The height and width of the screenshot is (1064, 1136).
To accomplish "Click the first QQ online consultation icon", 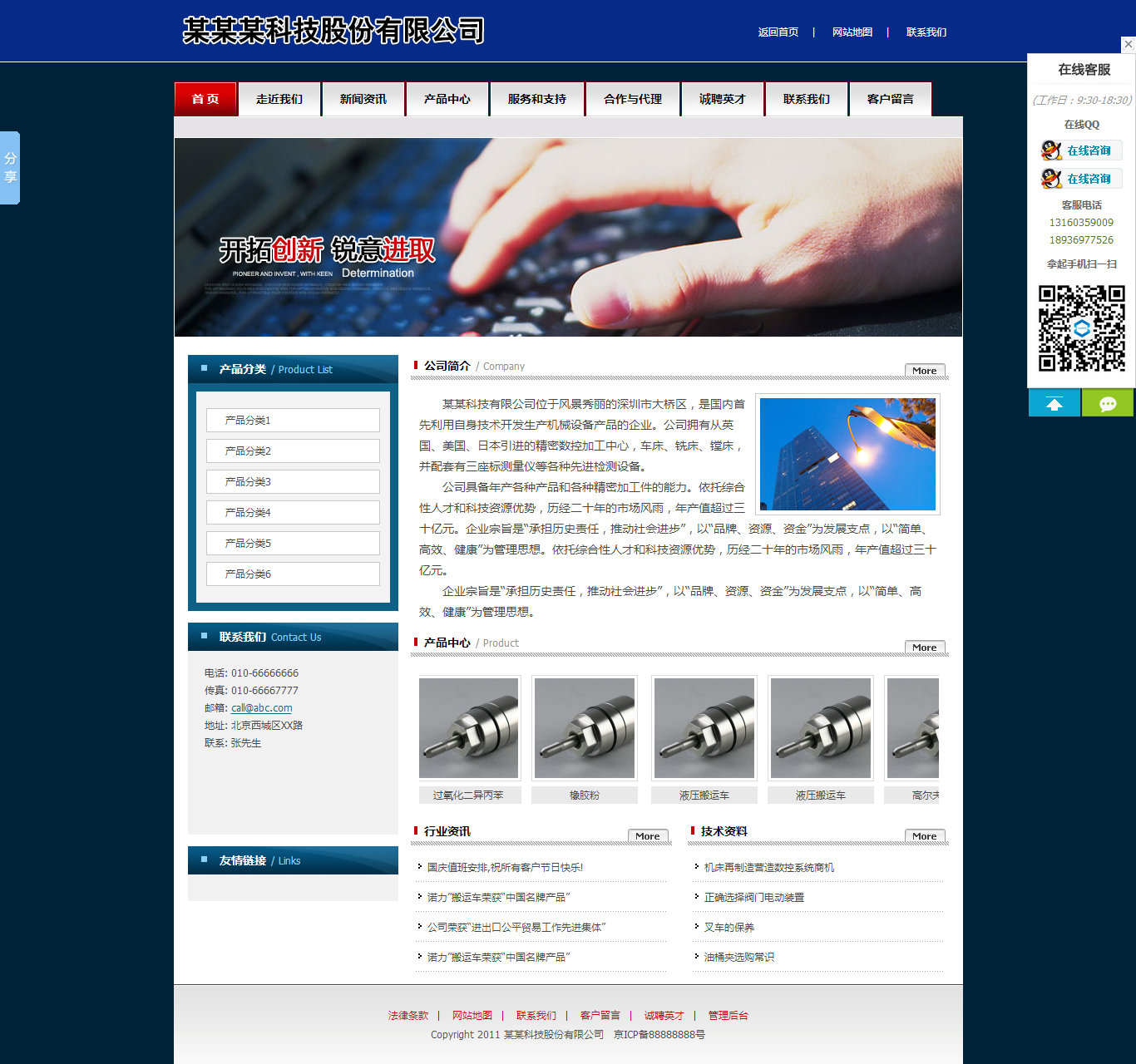I will 1080,150.
